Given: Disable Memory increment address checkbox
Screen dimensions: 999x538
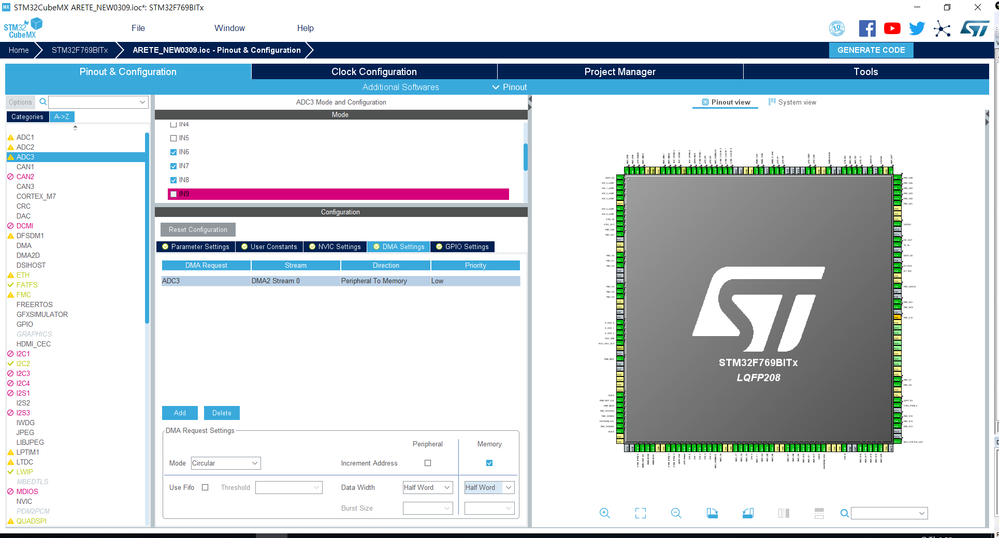Looking at the screenshot, I should 489,463.
